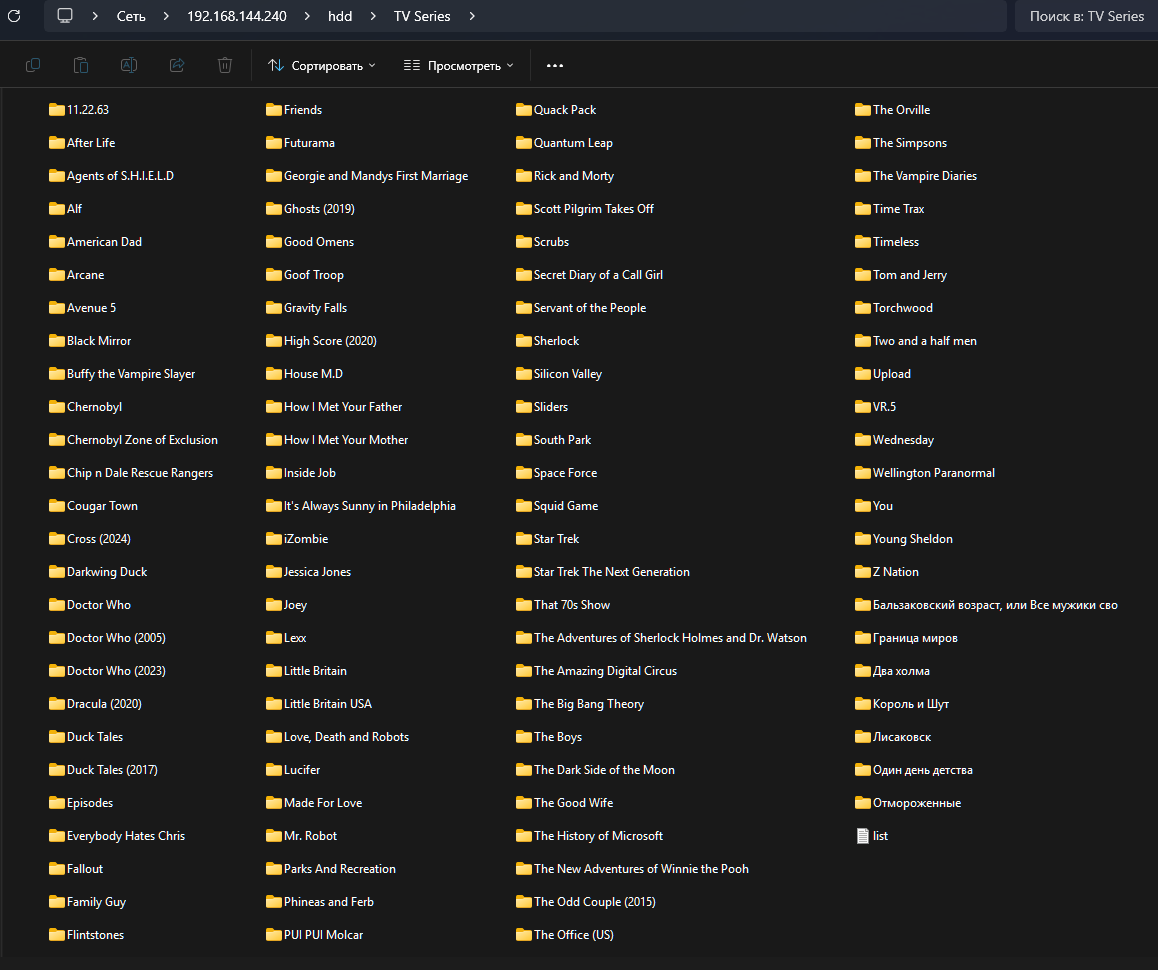Image resolution: width=1158 pixels, height=970 pixels.
Task: Click hdd in the address path
Action: 340,16
